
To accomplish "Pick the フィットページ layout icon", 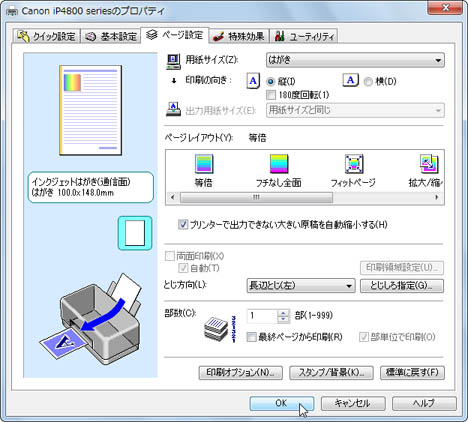I will 354,164.
